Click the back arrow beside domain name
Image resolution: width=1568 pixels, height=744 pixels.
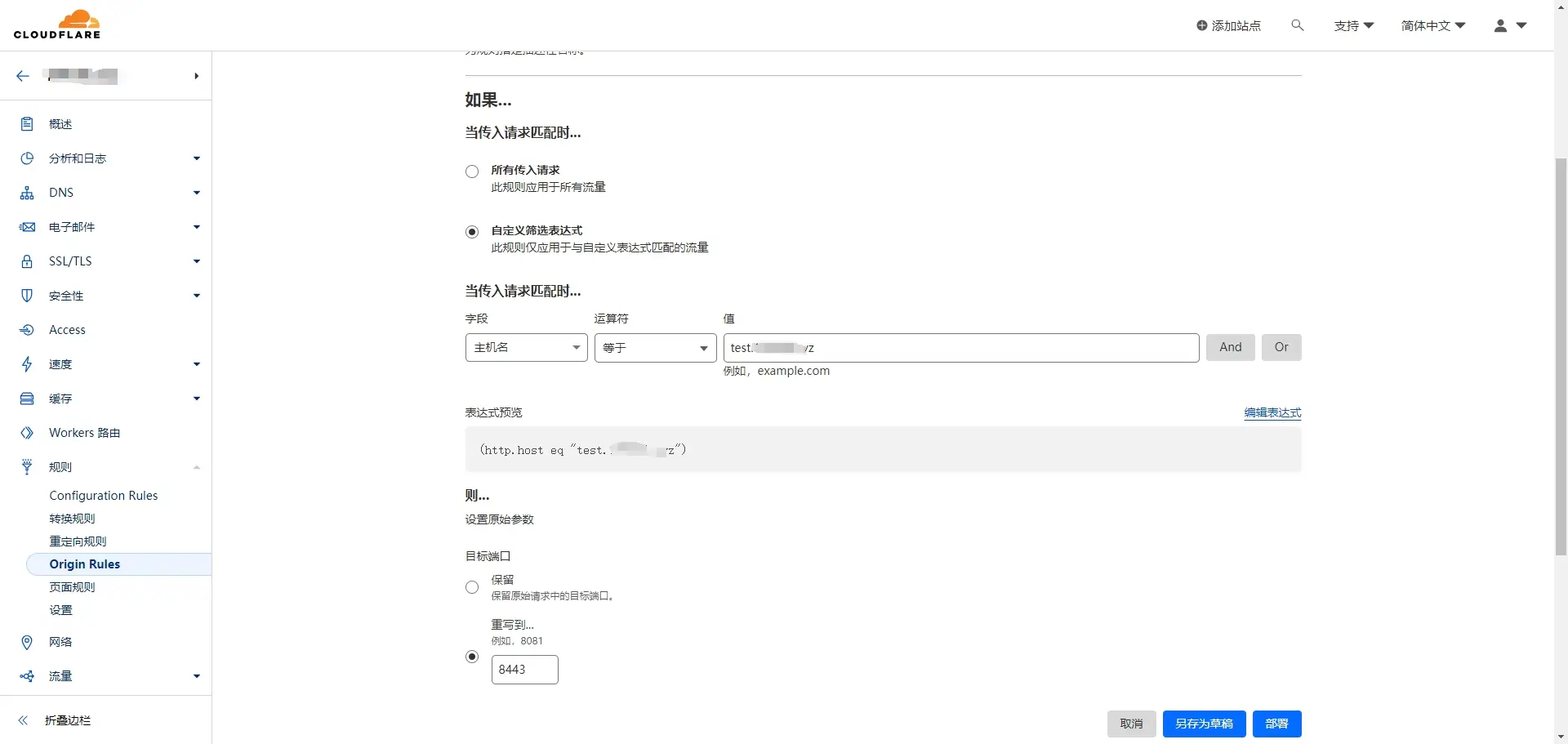[x=23, y=76]
